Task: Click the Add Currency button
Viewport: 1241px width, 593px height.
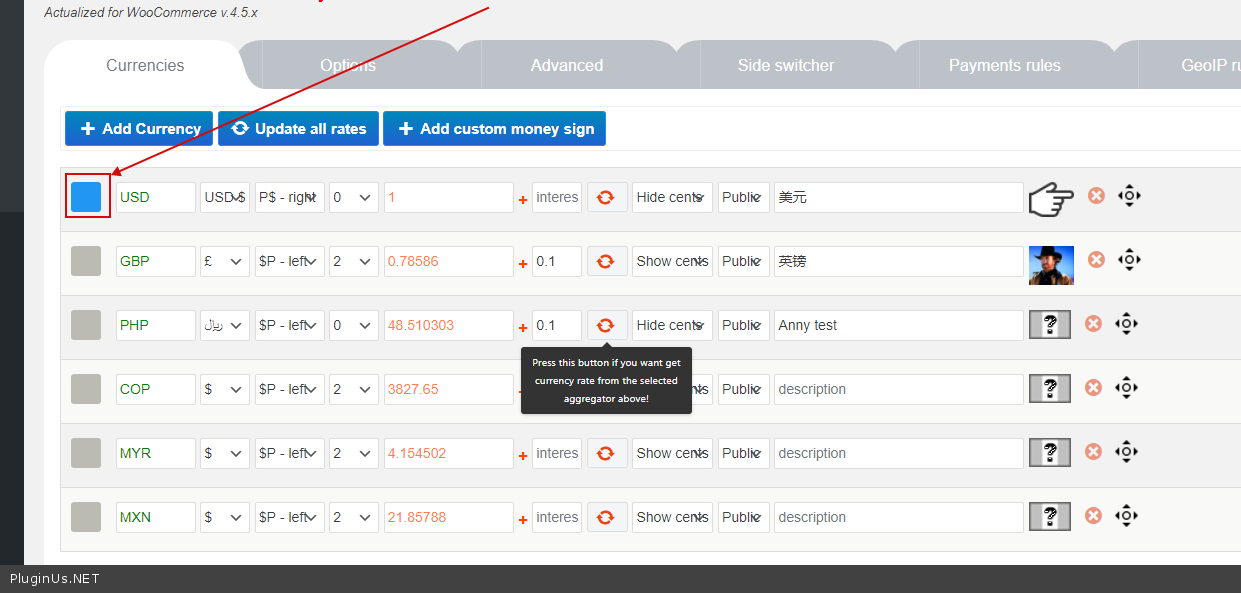Action: [139, 129]
